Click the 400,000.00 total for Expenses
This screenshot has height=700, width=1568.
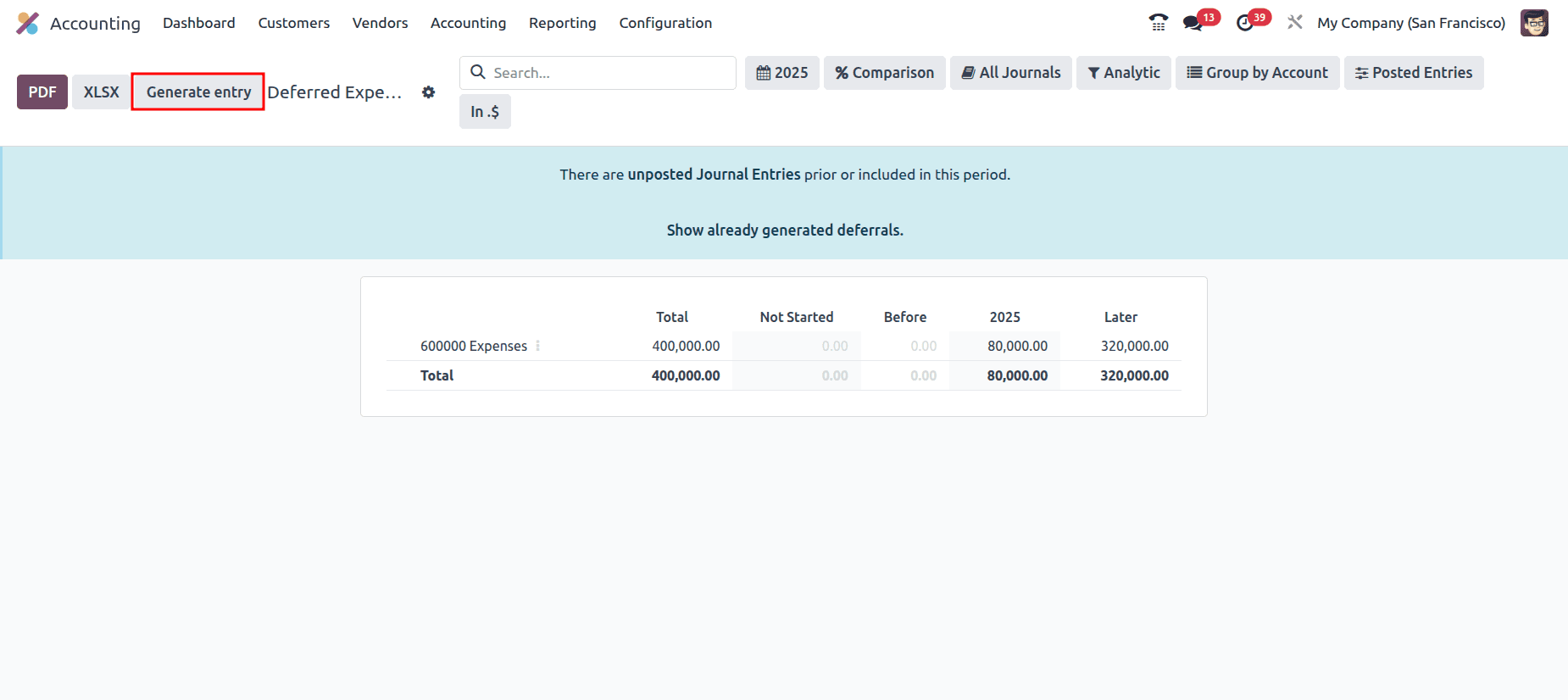(686, 346)
